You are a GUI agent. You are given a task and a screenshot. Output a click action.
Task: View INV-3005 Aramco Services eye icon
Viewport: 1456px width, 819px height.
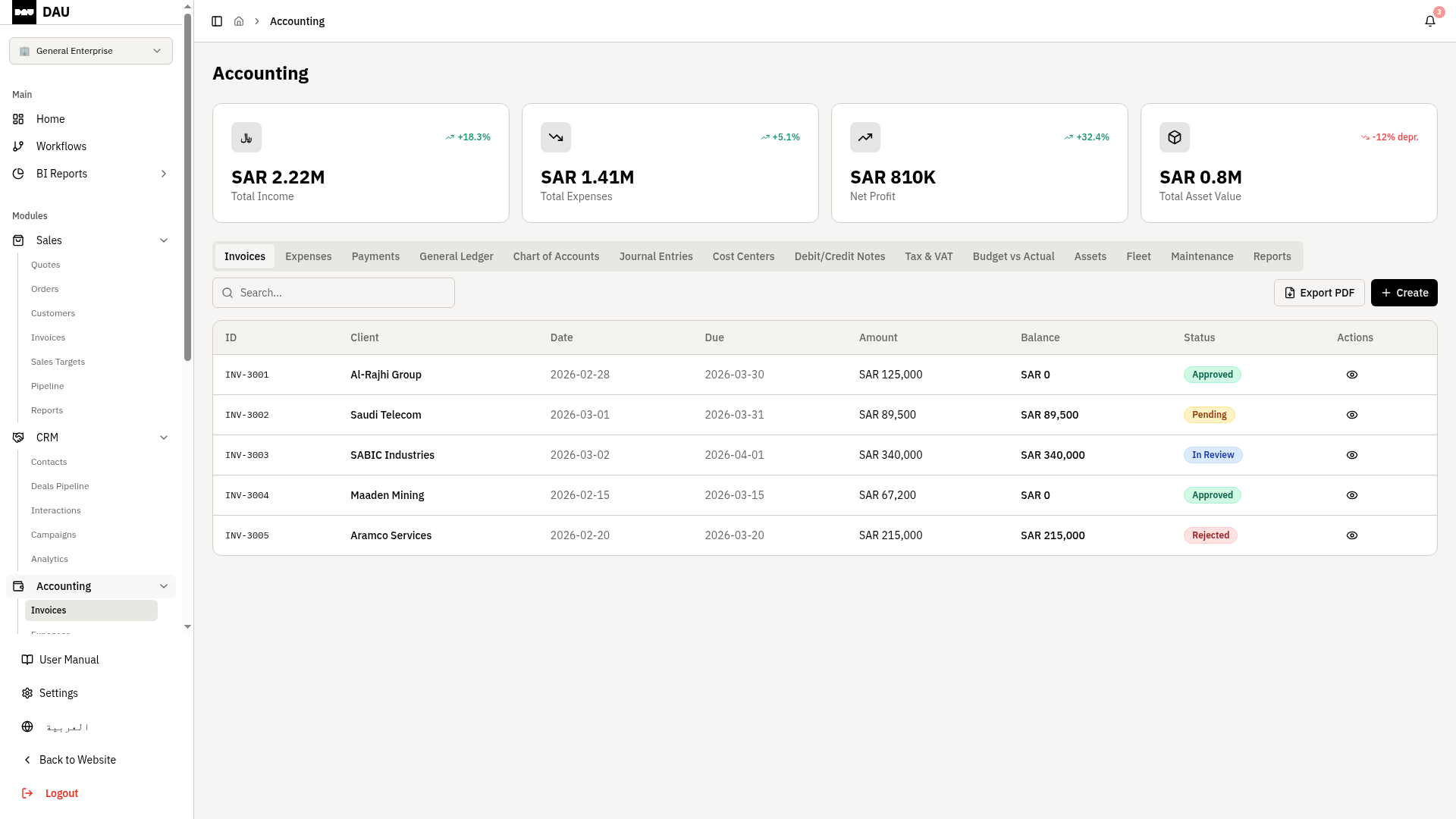(x=1351, y=535)
